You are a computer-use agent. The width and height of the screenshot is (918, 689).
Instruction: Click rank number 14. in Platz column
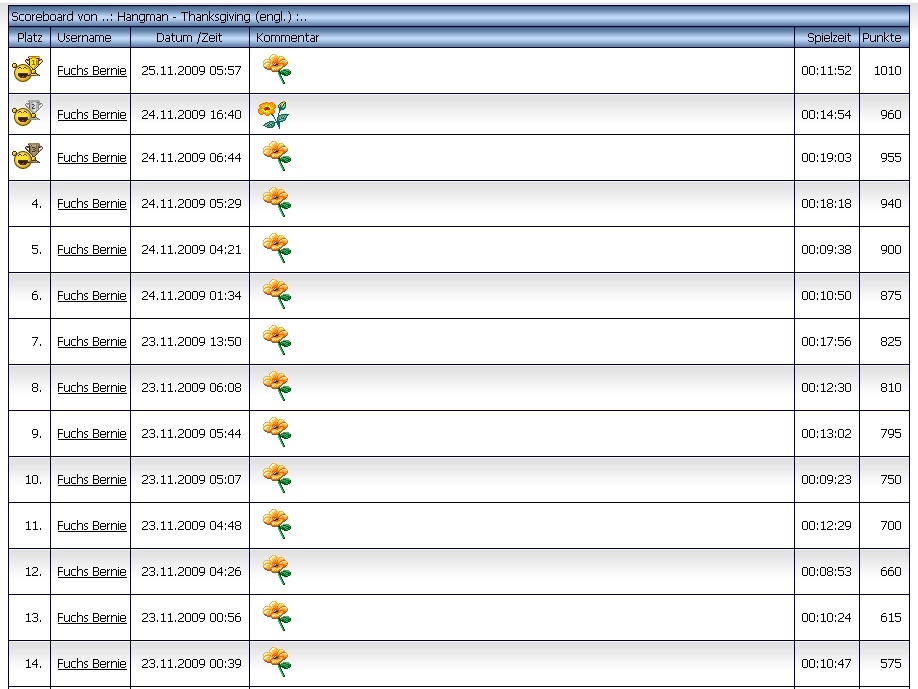pyautogui.click(x=33, y=663)
